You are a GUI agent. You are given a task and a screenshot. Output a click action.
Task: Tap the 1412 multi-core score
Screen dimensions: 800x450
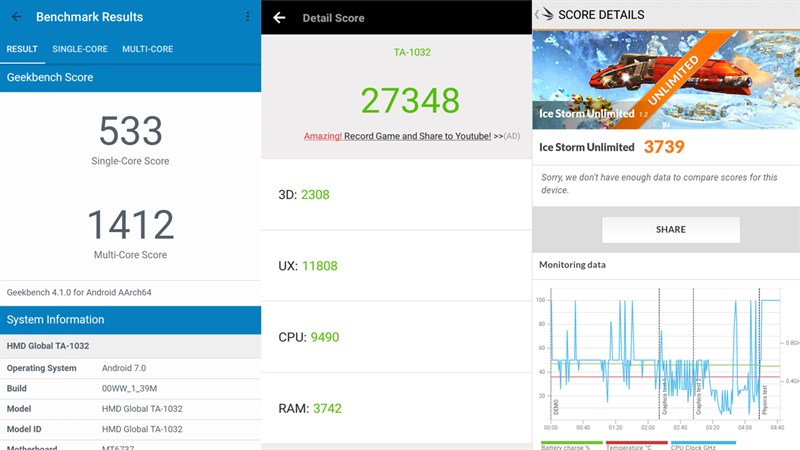(131, 225)
